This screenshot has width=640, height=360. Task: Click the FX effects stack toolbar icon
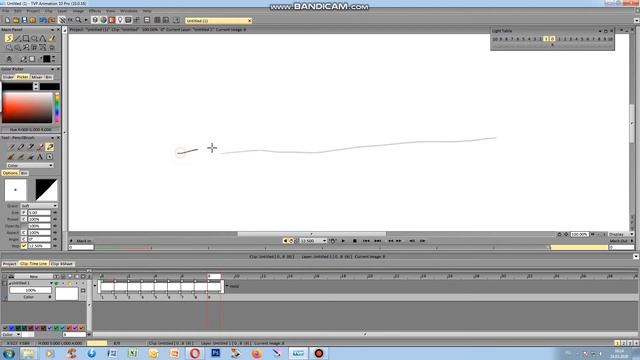coord(70,20)
